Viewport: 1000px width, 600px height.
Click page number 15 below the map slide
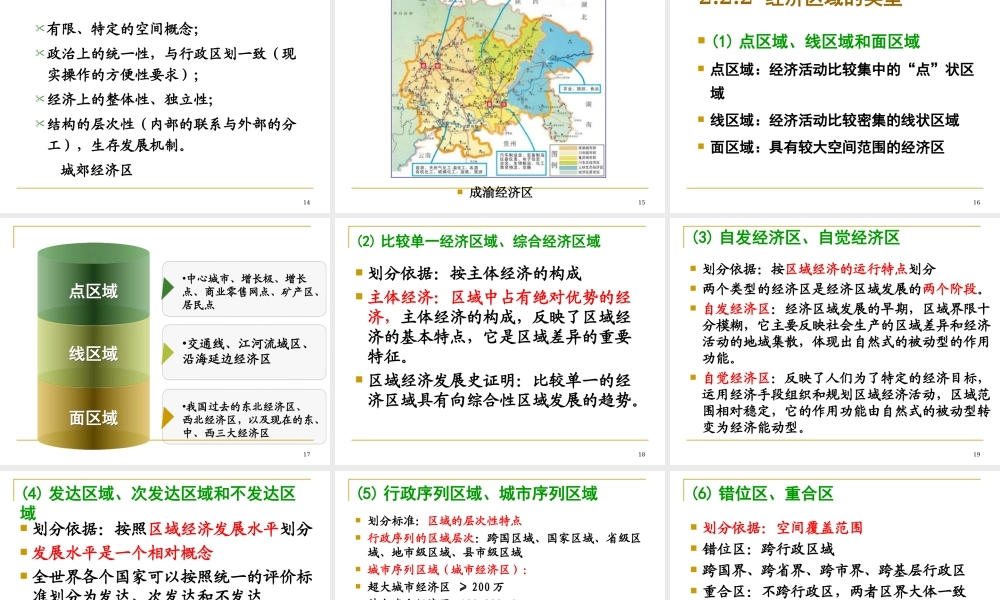640,201
